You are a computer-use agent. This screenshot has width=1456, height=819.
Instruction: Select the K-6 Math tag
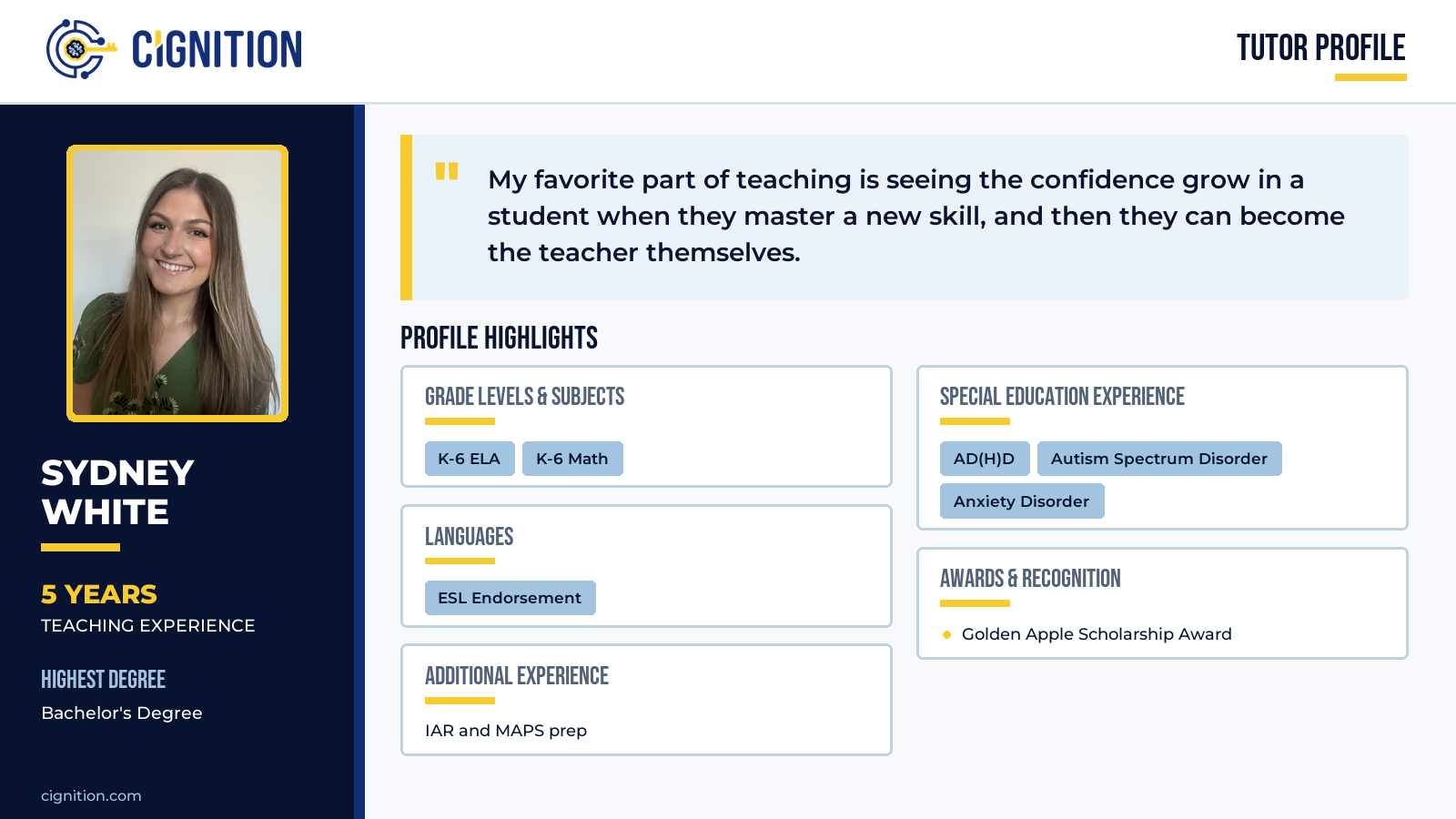tap(572, 459)
